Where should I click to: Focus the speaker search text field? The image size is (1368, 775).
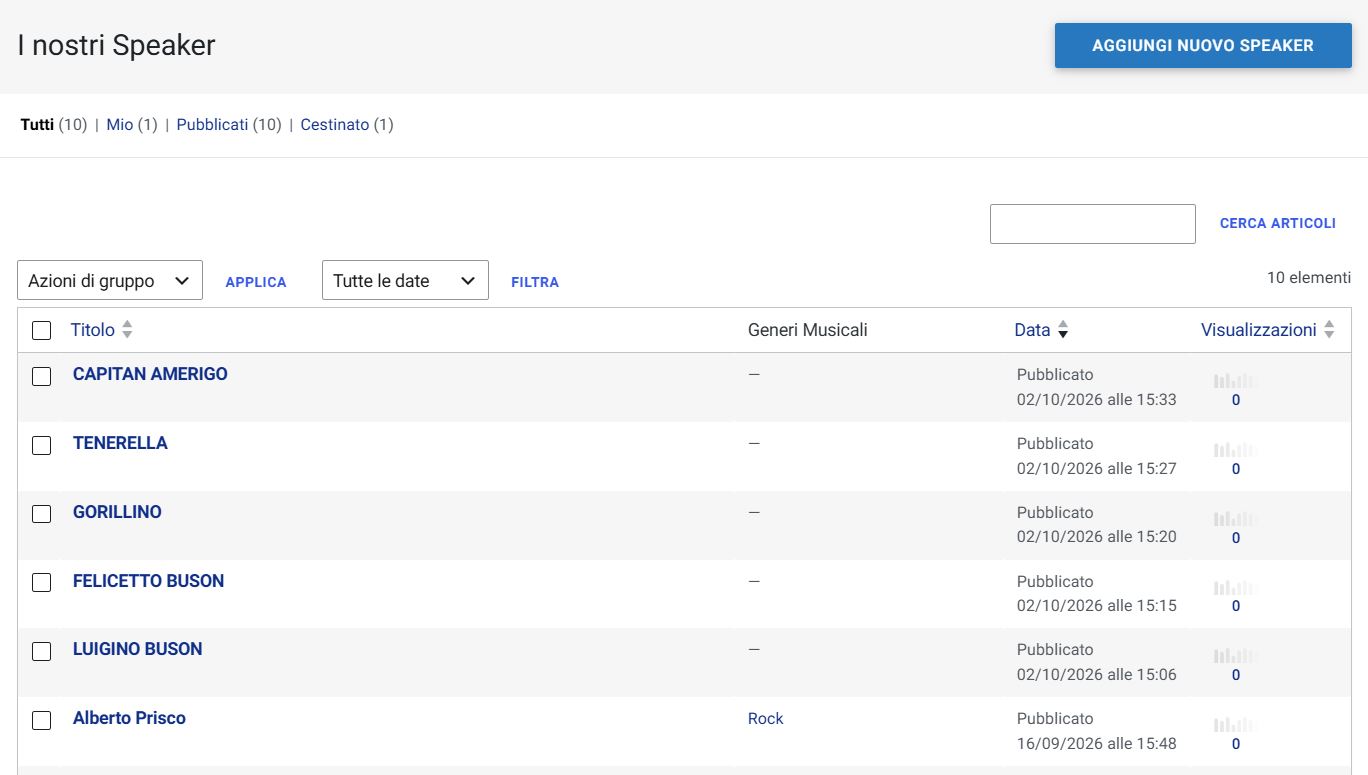(x=1092, y=224)
